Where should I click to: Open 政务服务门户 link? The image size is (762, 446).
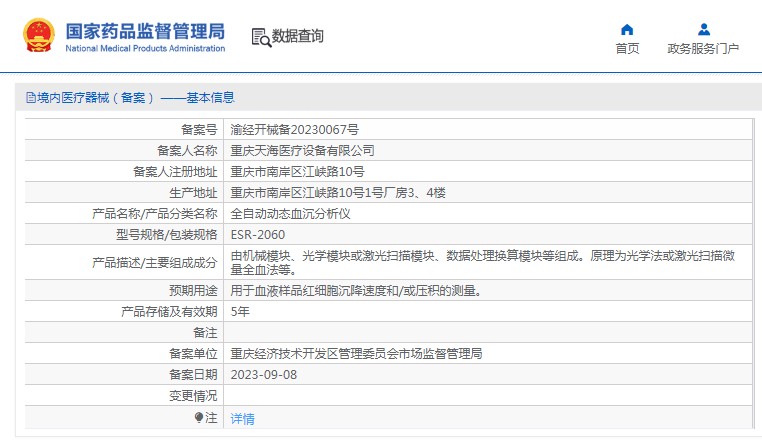703,49
